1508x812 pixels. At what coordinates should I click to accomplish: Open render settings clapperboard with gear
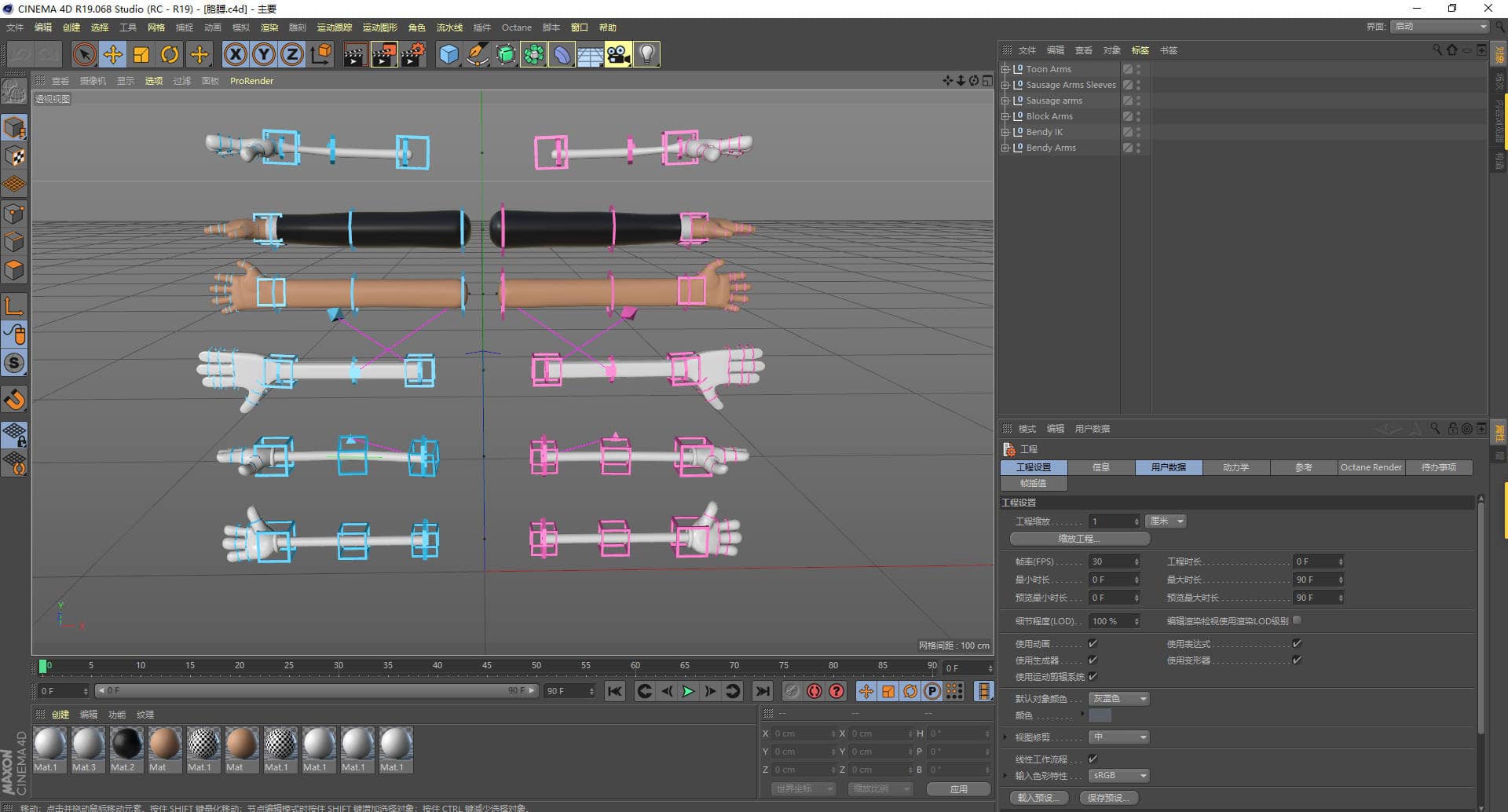412,54
